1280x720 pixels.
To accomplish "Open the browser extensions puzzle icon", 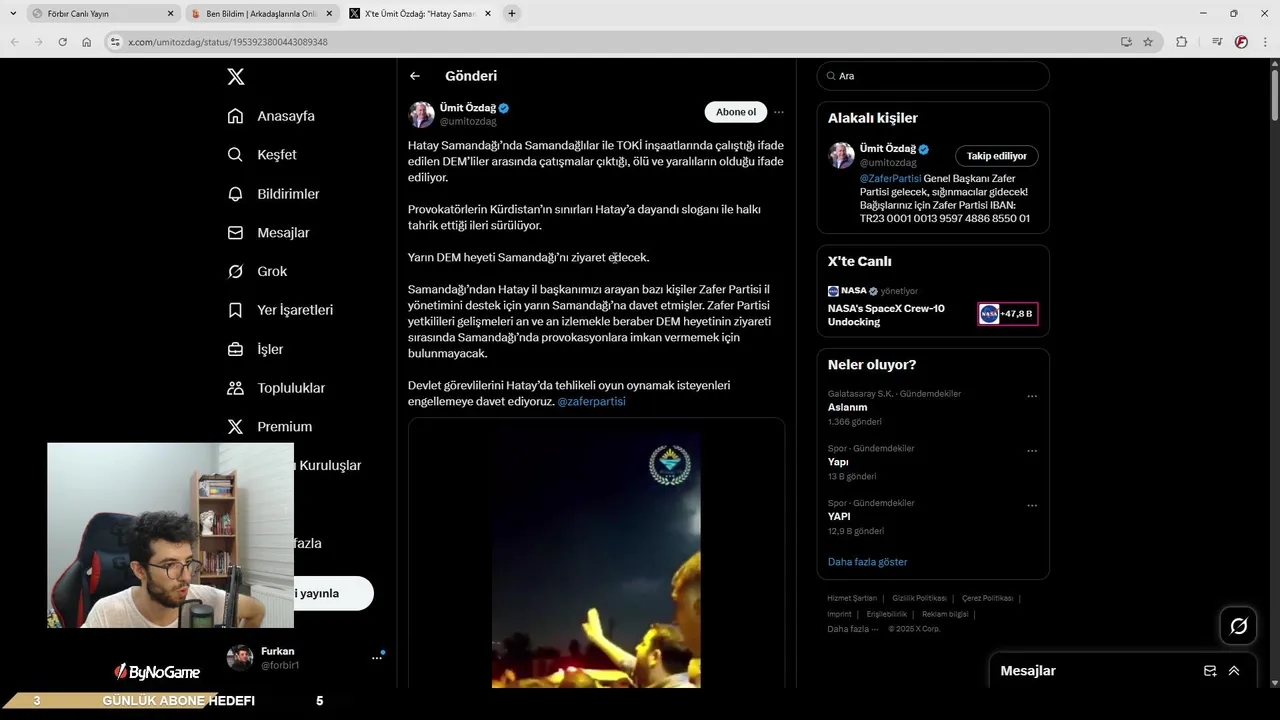I will (x=1182, y=42).
